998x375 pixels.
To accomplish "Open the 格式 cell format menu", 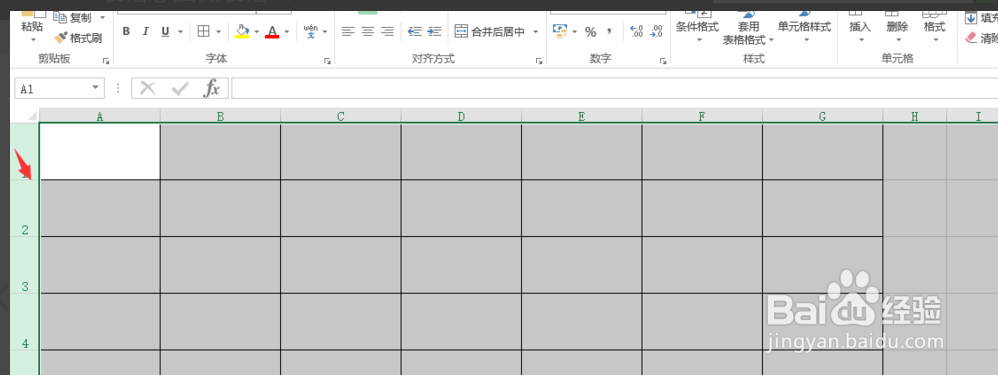I will (x=934, y=27).
